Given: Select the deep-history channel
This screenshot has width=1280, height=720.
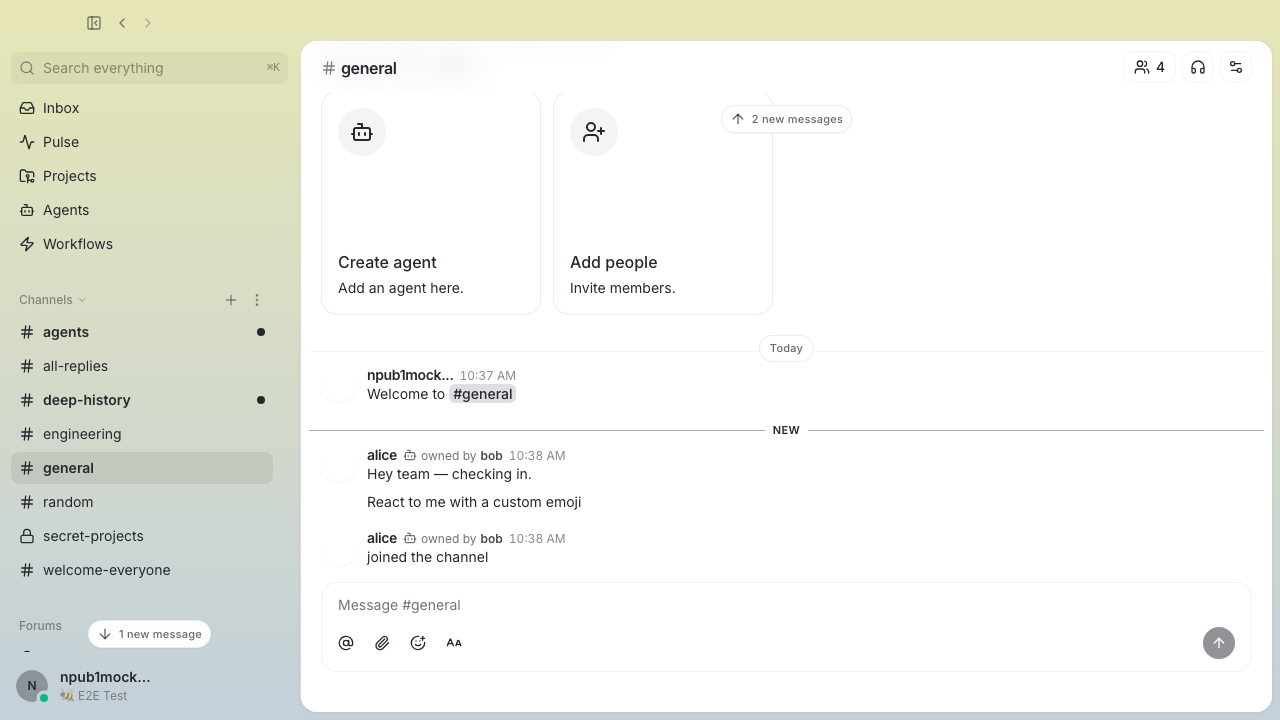Looking at the screenshot, I should coord(142,400).
